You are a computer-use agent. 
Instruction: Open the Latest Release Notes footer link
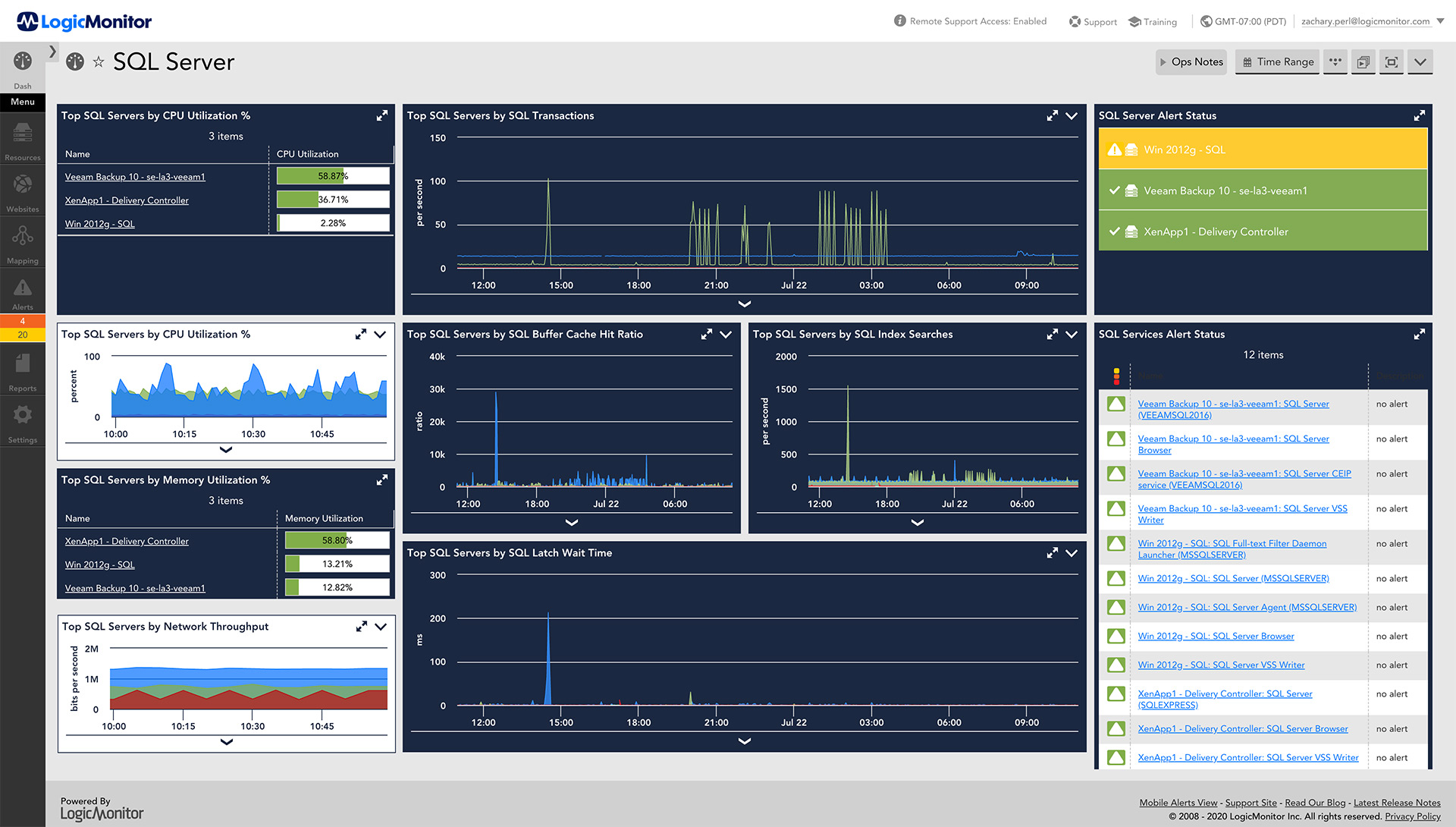tap(1397, 803)
